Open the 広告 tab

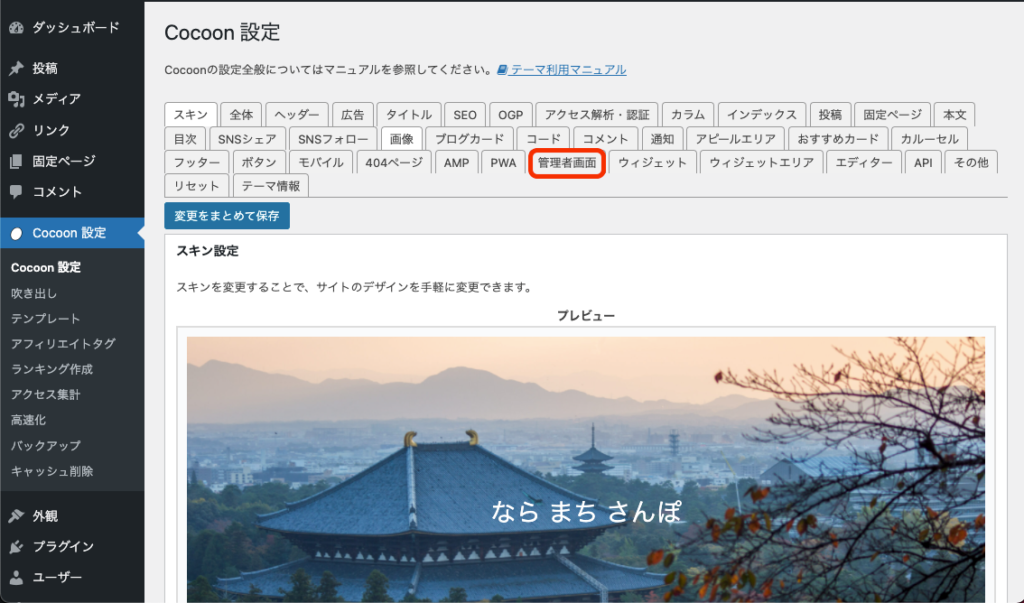tap(353, 114)
